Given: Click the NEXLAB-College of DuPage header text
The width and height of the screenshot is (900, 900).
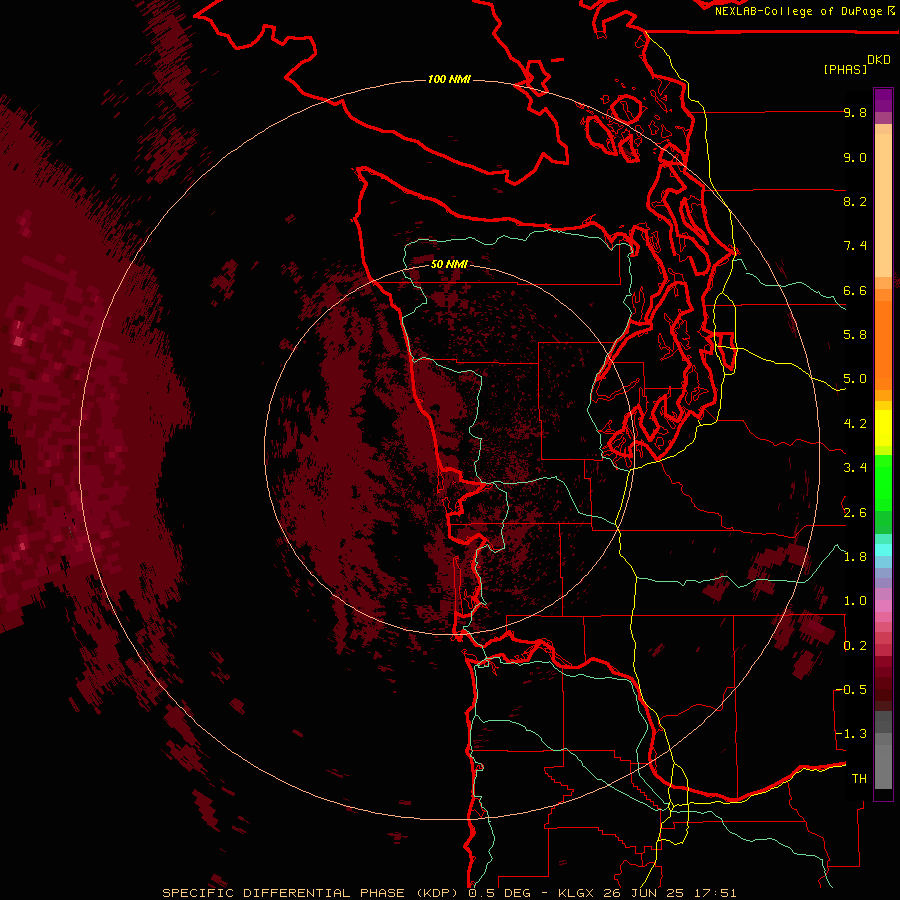Looking at the screenshot, I should tap(798, 11).
